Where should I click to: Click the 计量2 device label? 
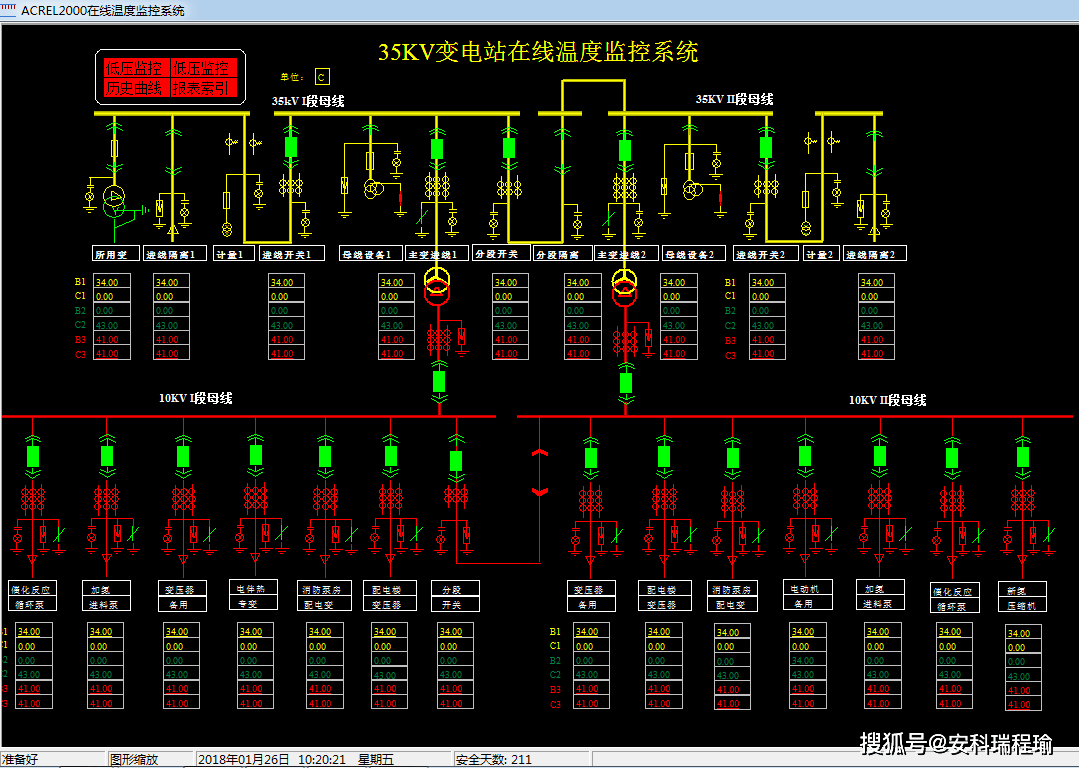817,254
